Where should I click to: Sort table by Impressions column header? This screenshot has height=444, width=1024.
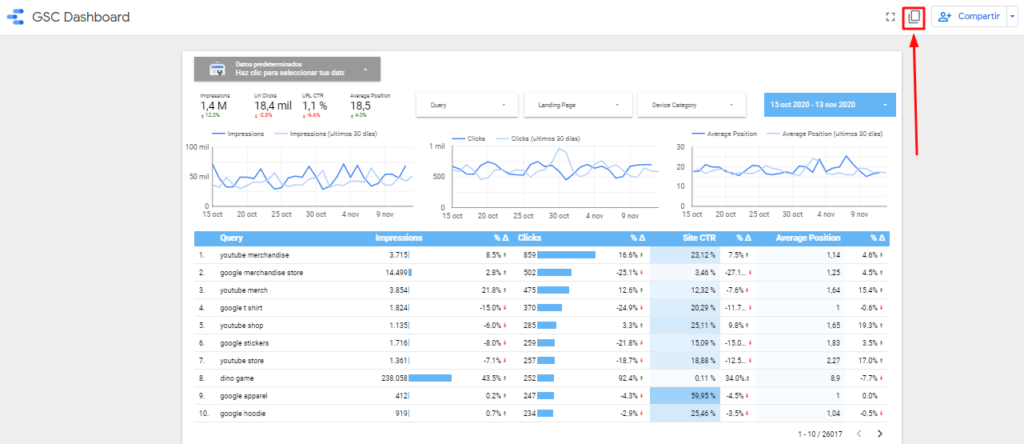[399, 238]
